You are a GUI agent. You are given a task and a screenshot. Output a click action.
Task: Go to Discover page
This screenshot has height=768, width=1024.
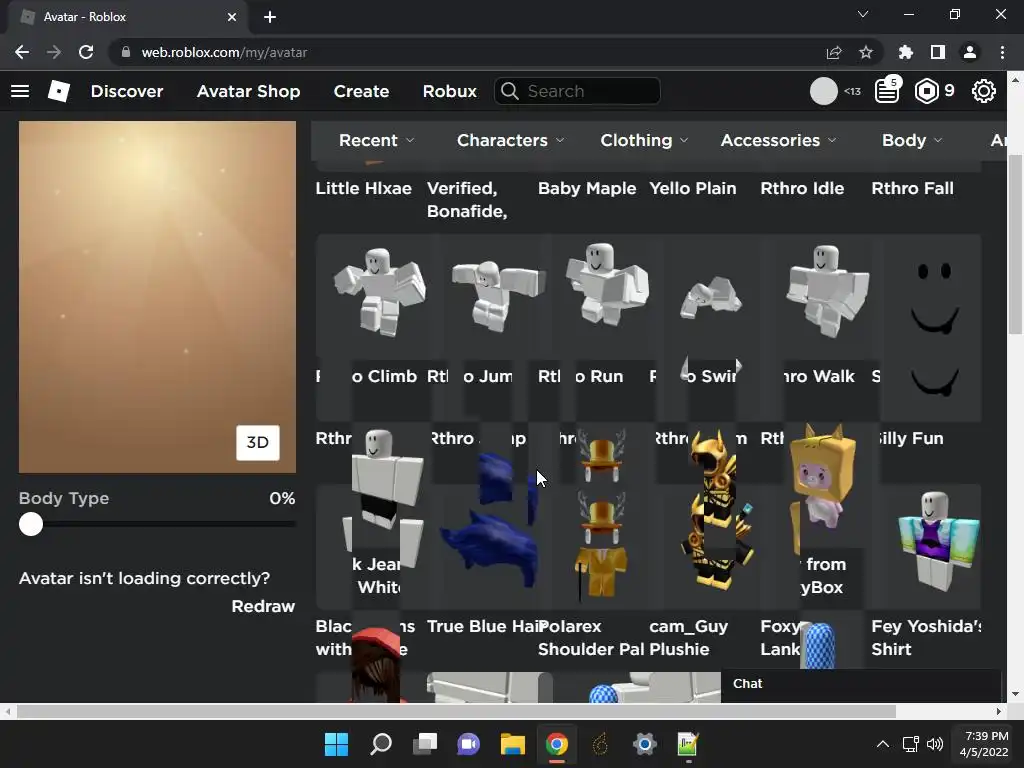[127, 91]
